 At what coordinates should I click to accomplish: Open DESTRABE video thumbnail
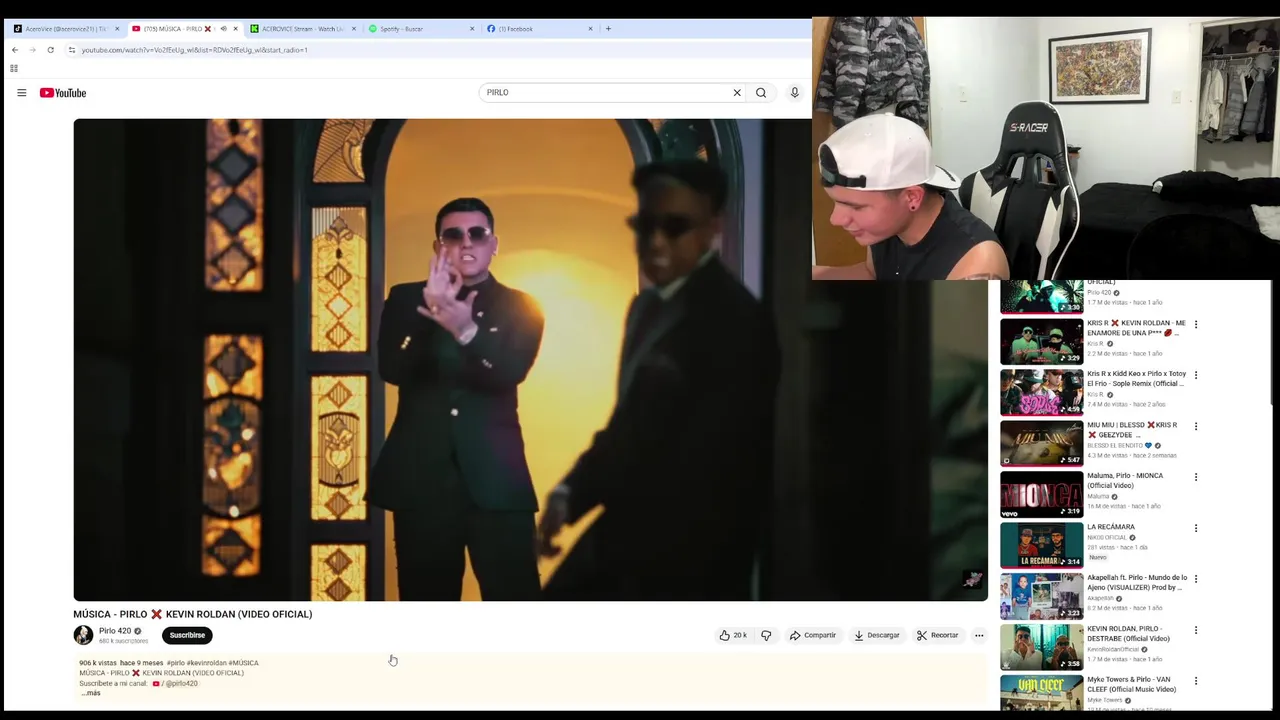[1041, 647]
